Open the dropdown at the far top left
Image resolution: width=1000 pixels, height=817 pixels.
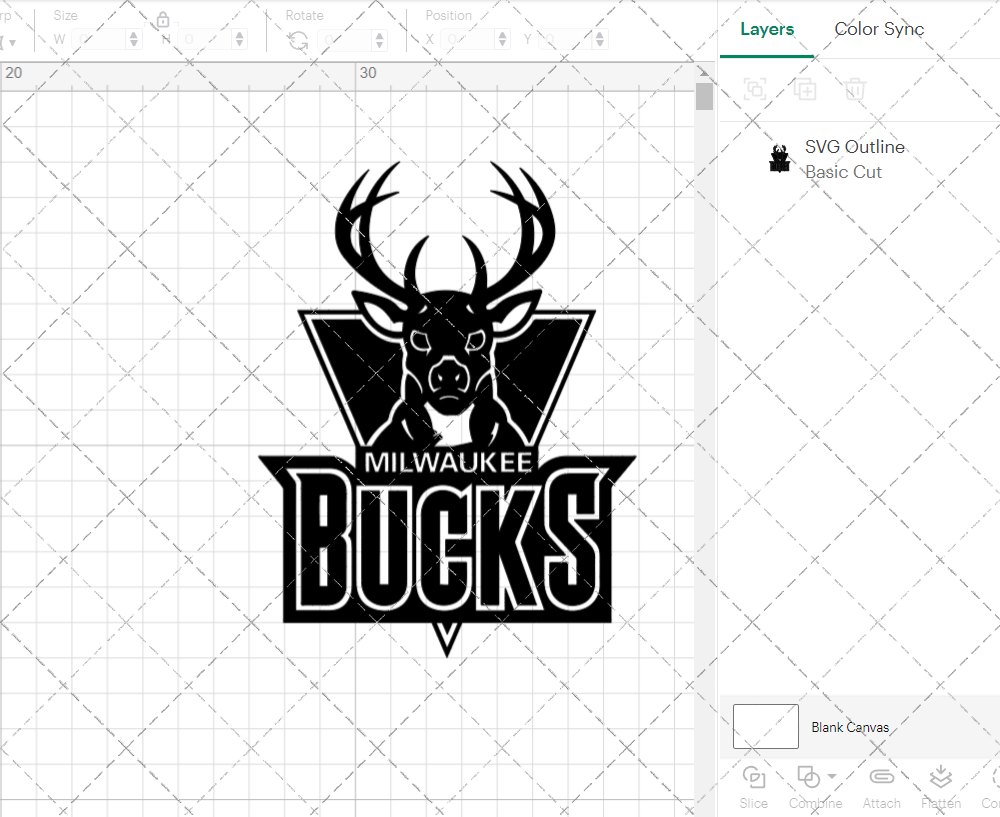pos(10,39)
